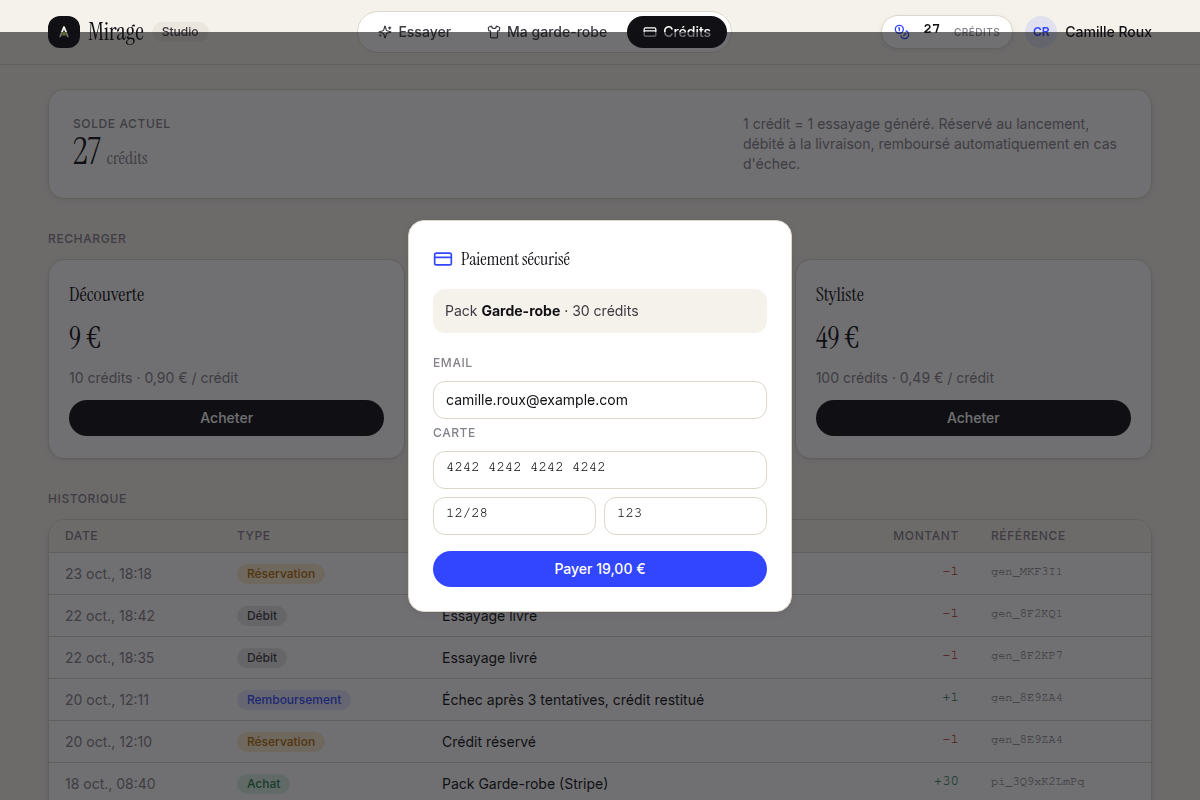The image size is (1200, 800).
Task: Click the +30 amount
Action: pos(946,781)
